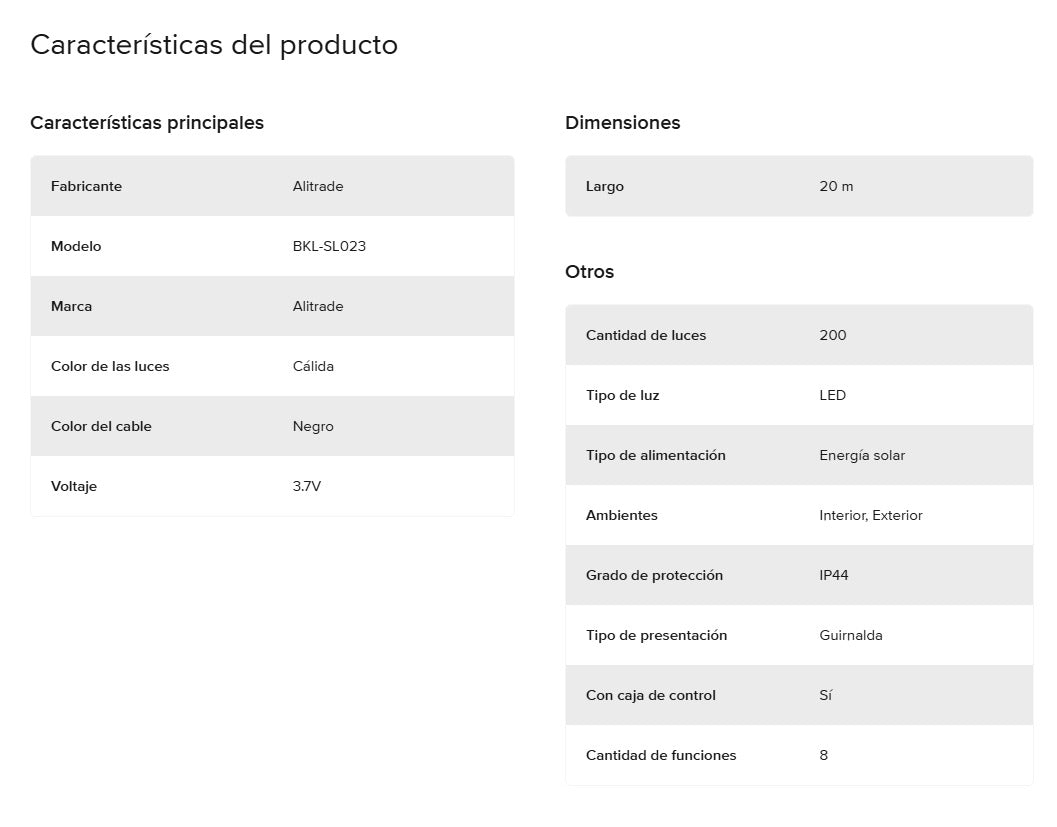Select the "Cantidad de luces" value 200

click(832, 336)
